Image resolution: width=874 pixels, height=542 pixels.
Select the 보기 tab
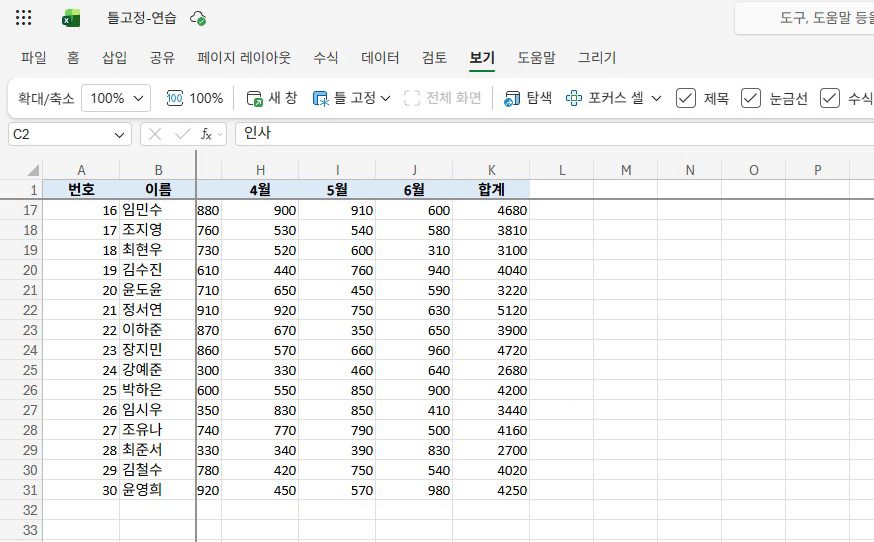[482, 57]
